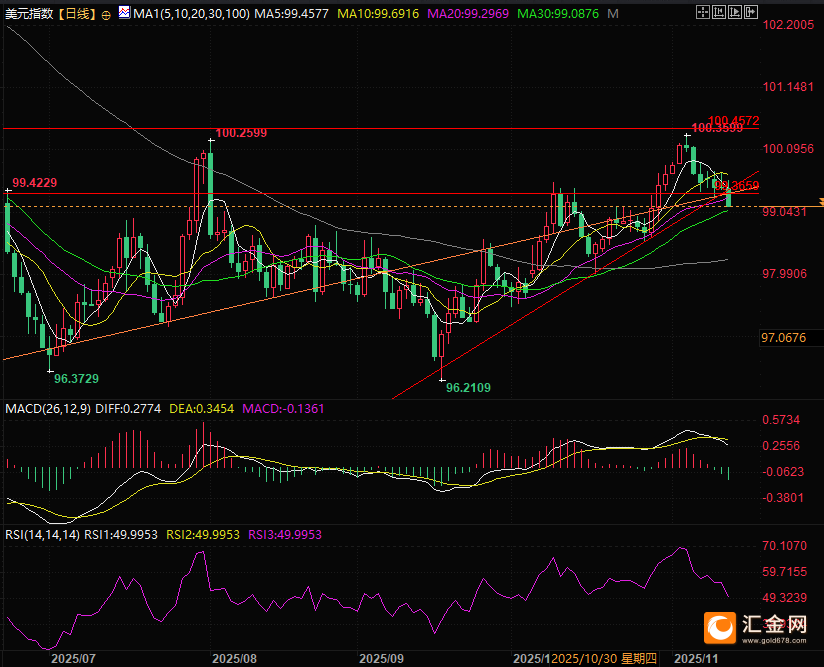
Task: Click the 100.2599 high price label
Action: click(x=241, y=132)
